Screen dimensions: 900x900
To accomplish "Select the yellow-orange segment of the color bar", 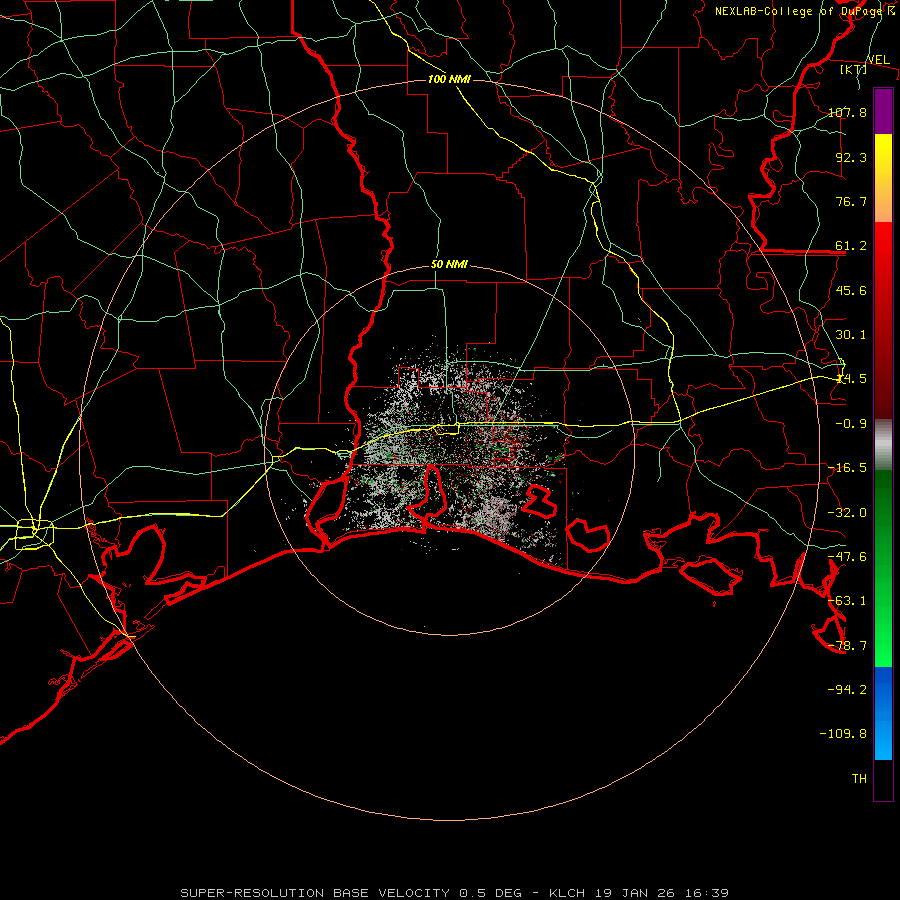I will [883, 178].
